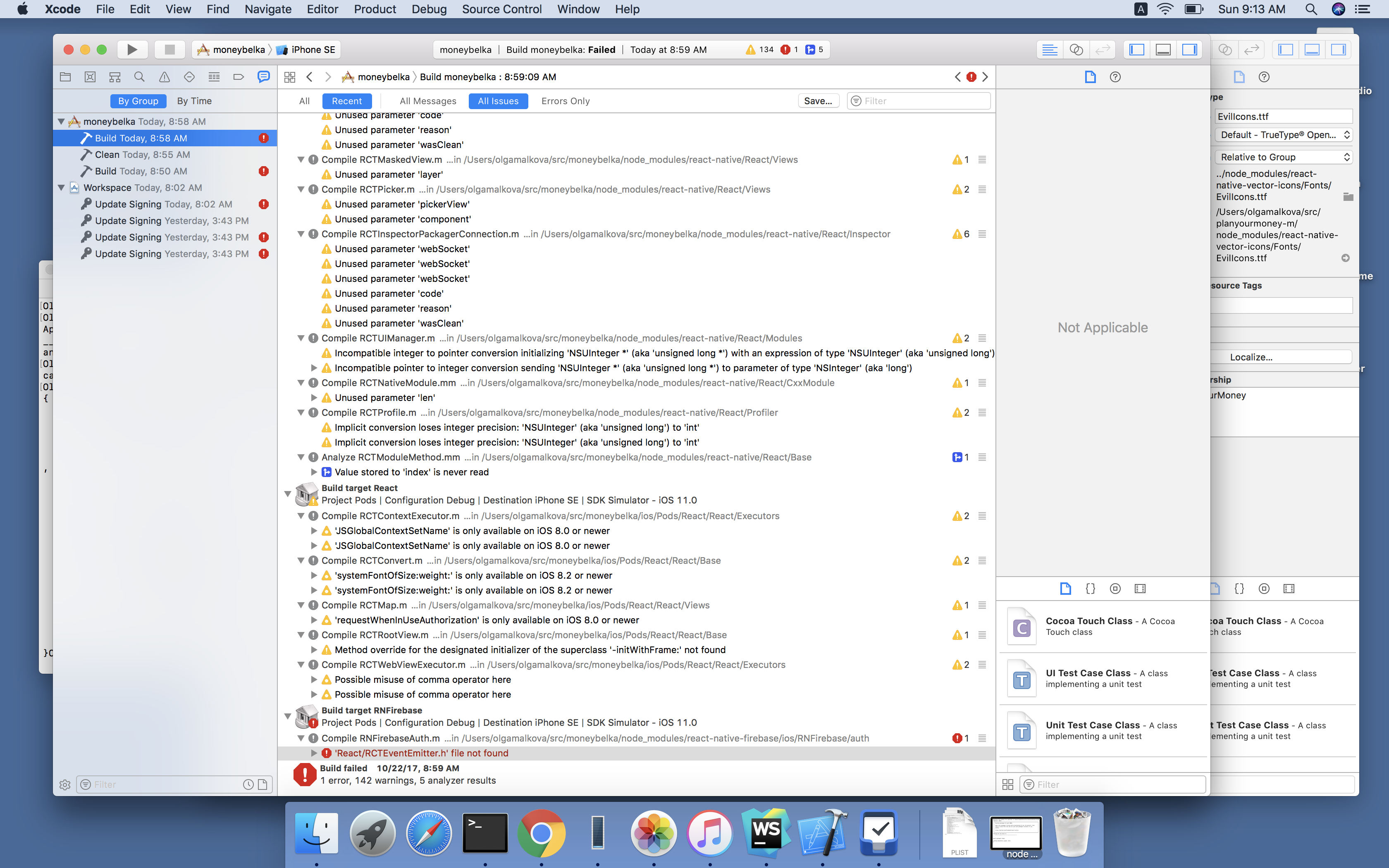Switch to the Errors Only tab
The image size is (1389, 868).
(x=565, y=101)
